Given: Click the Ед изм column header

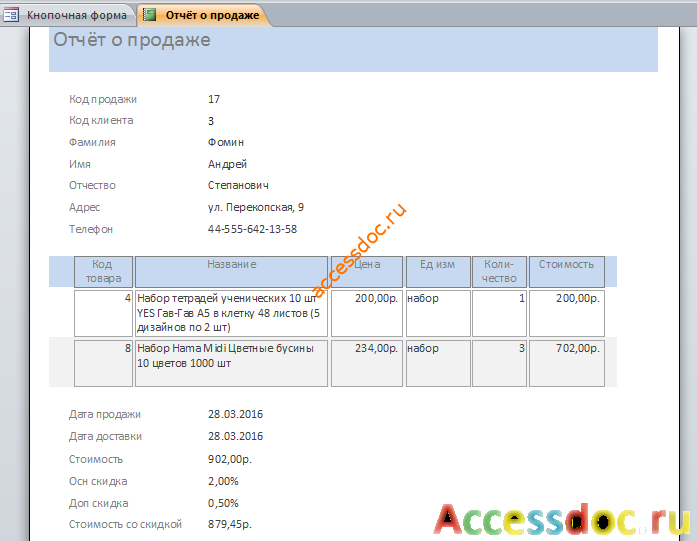Looking at the screenshot, I should click(438, 271).
